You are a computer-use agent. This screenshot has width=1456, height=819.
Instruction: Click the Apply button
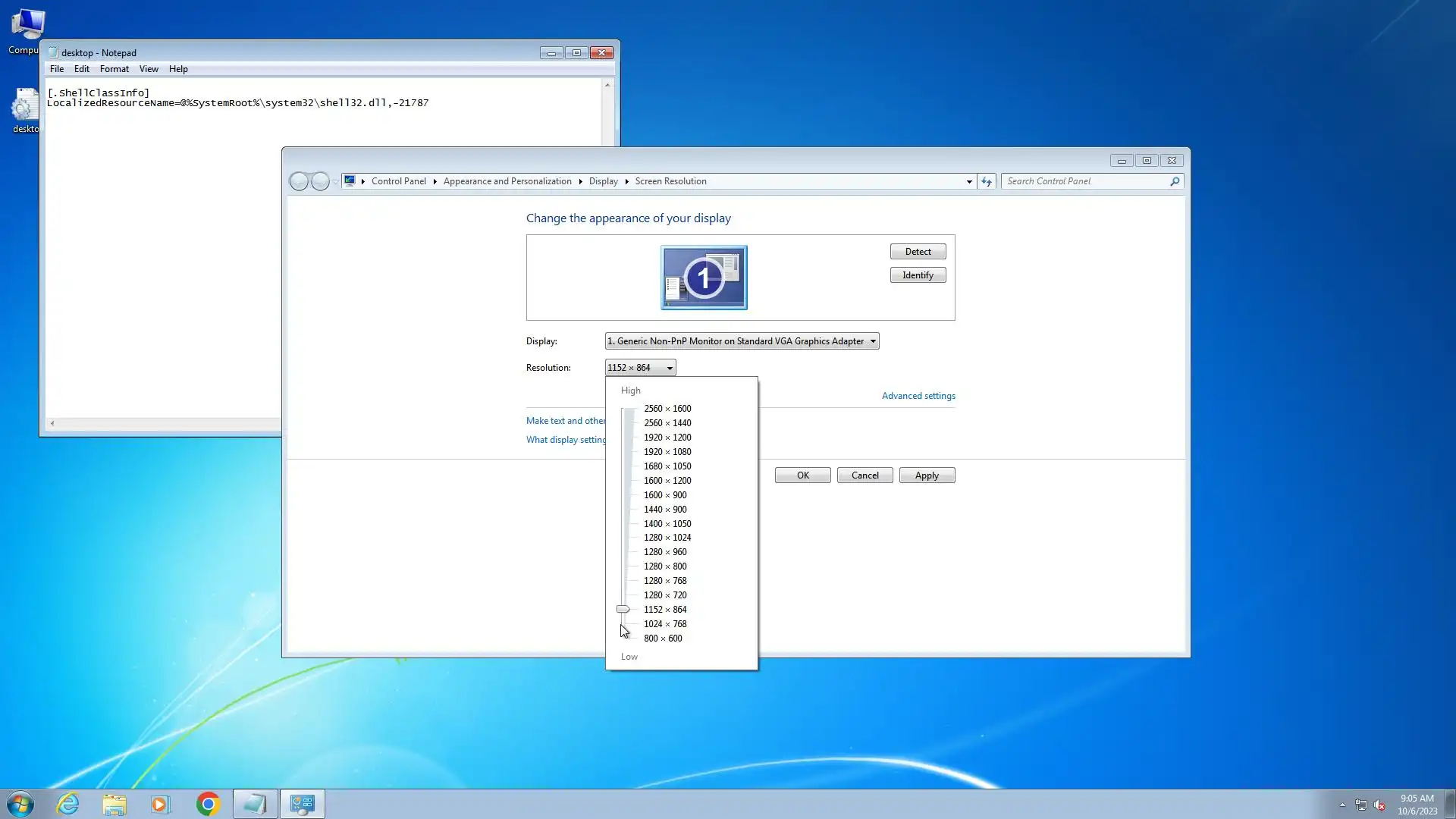point(926,475)
